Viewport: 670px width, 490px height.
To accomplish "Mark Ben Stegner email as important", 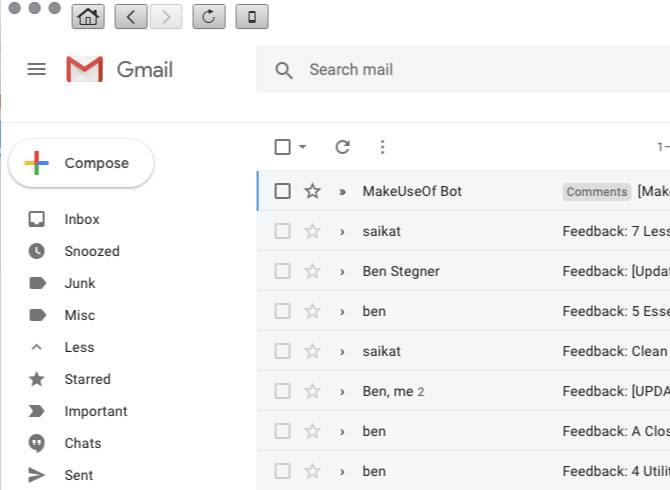I will pyautogui.click(x=342, y=271).
